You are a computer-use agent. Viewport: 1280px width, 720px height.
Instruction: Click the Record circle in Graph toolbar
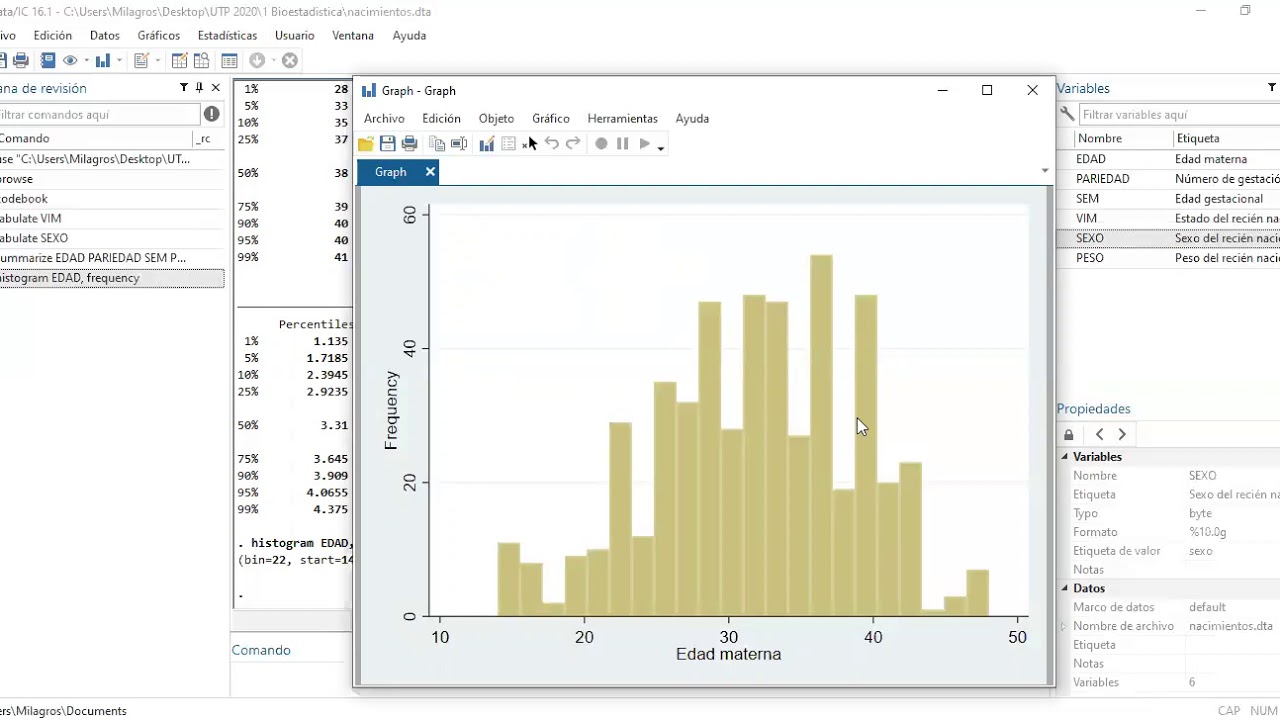pos(601,144)
